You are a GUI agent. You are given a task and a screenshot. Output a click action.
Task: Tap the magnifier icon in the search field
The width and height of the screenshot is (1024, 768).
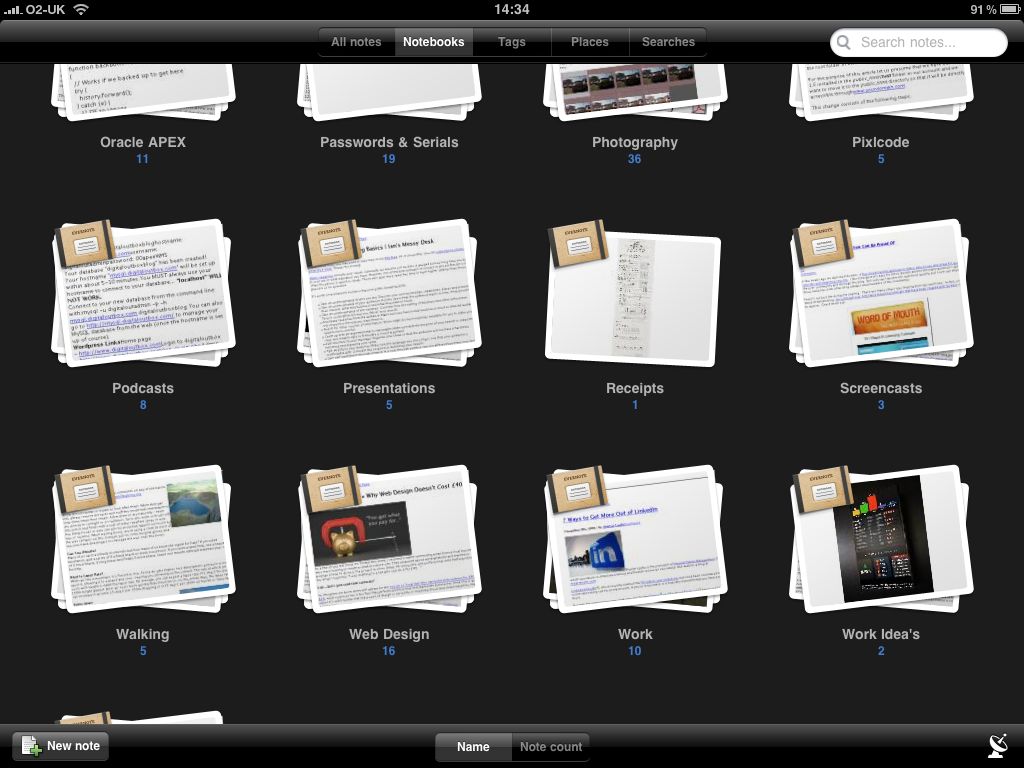(x=845, y=42)
